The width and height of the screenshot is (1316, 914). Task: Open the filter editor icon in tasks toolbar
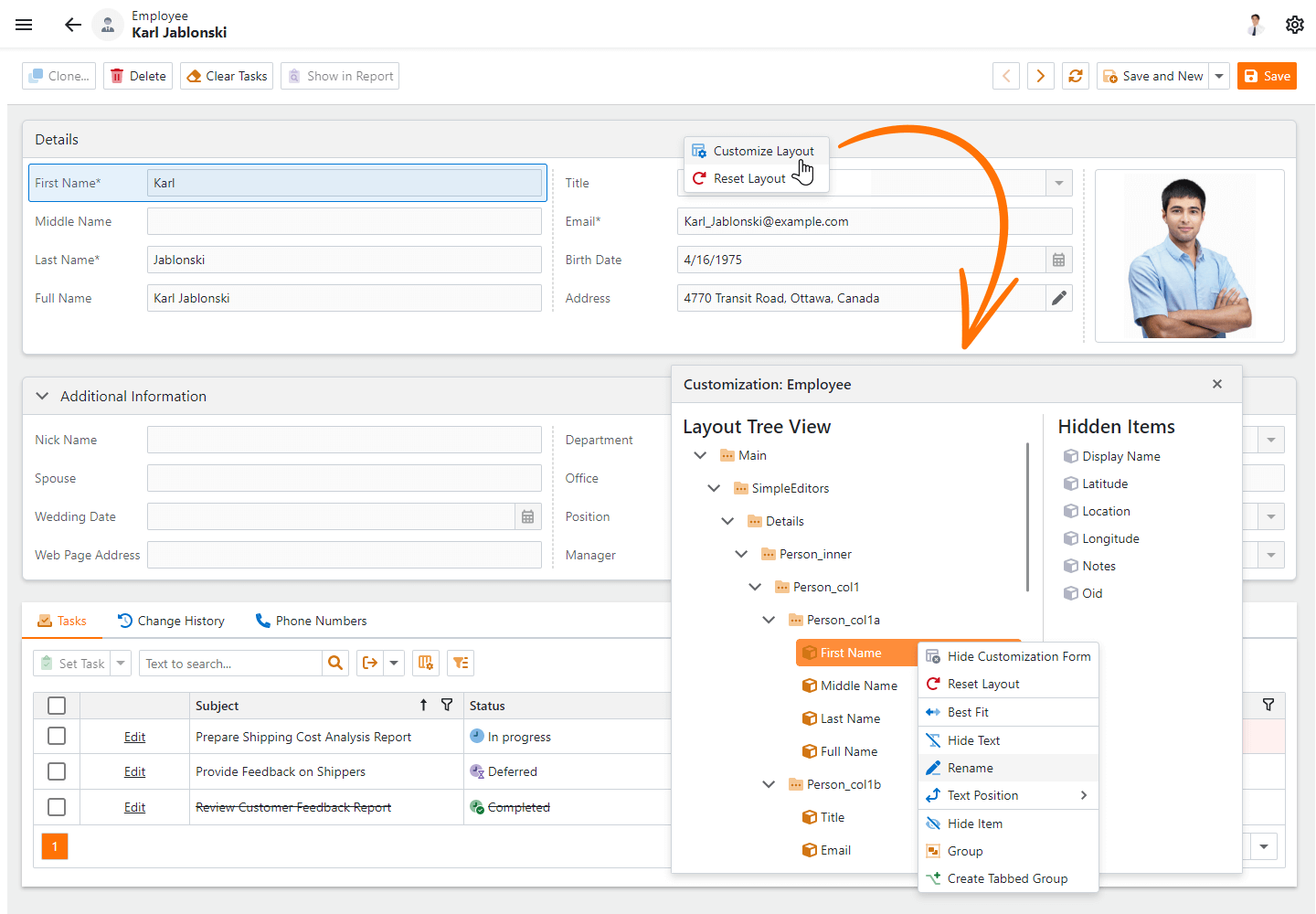[x=460, y=663]
